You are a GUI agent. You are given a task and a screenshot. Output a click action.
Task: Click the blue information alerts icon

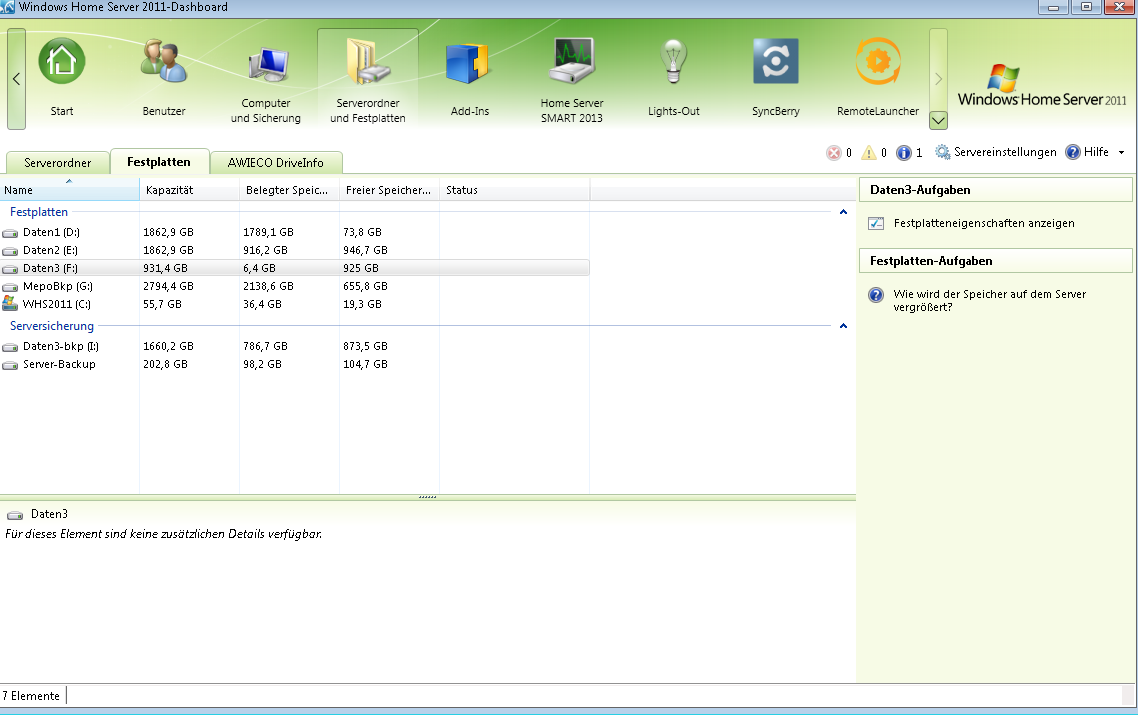coord(904,152)
